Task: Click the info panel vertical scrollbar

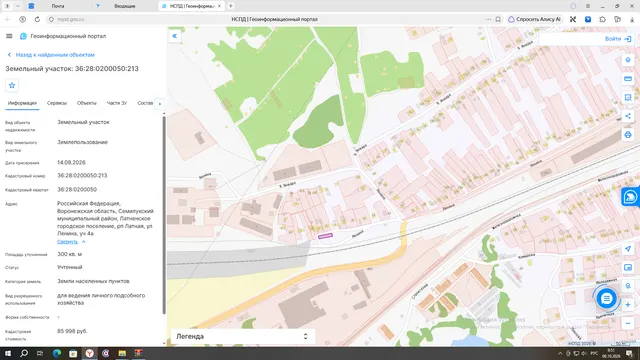Action: [164, 216]
